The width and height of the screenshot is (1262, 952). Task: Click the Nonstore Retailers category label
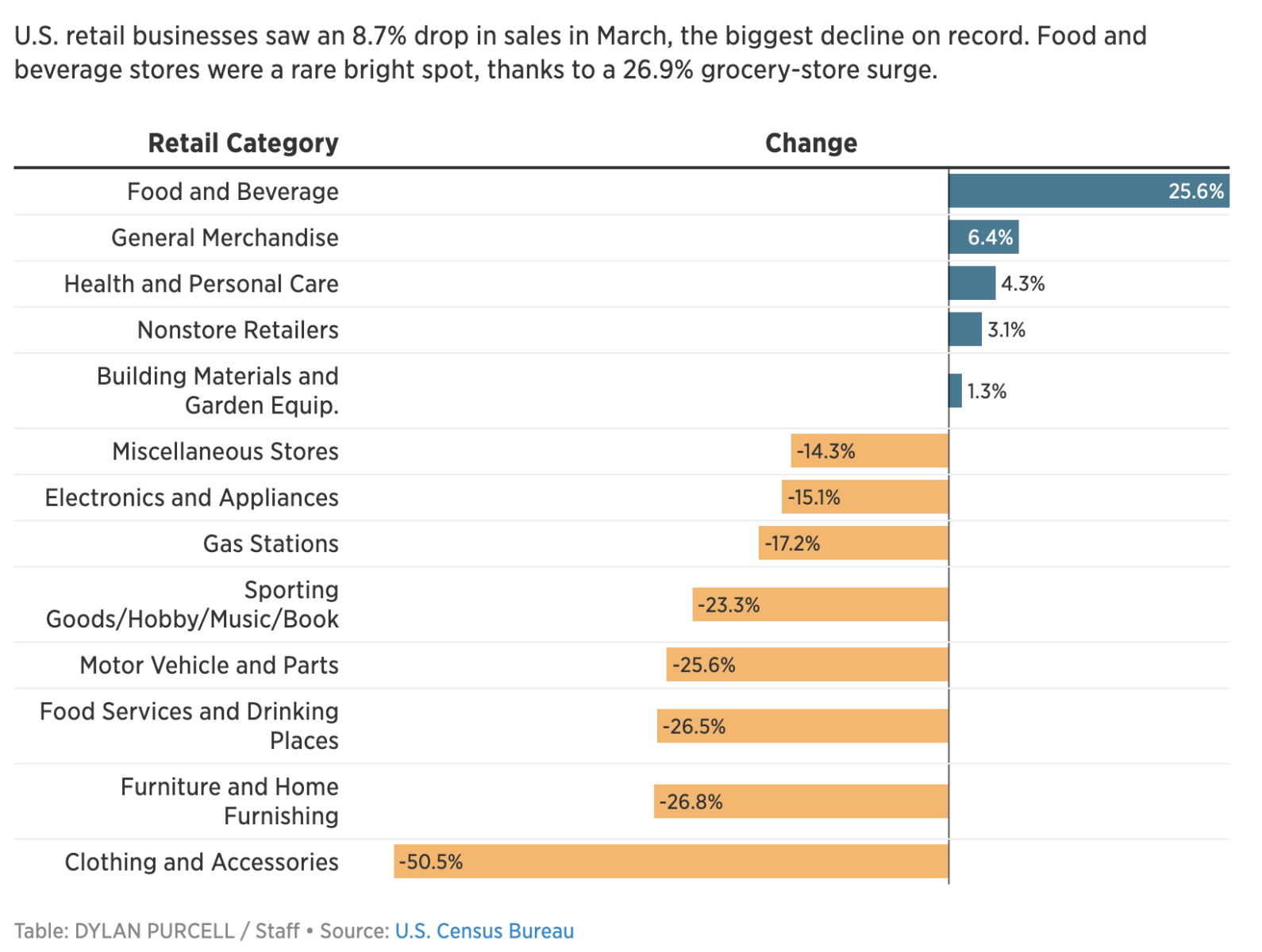tap(238, 329)
